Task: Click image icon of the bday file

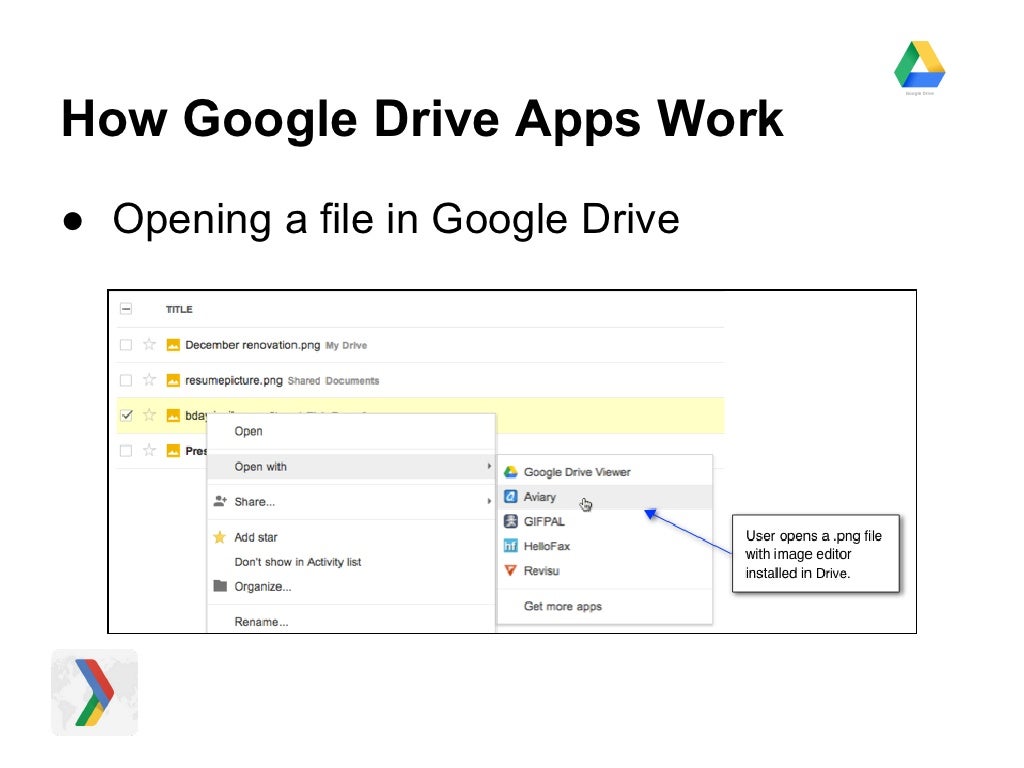Action: [173, 415]
